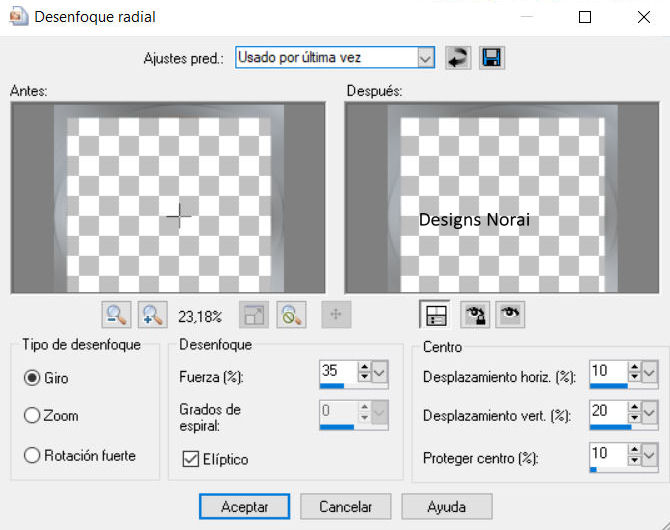Toggle the show/hide previews layout icon
The width and height of the screenshot is (670, 530).
click(435, 315)
